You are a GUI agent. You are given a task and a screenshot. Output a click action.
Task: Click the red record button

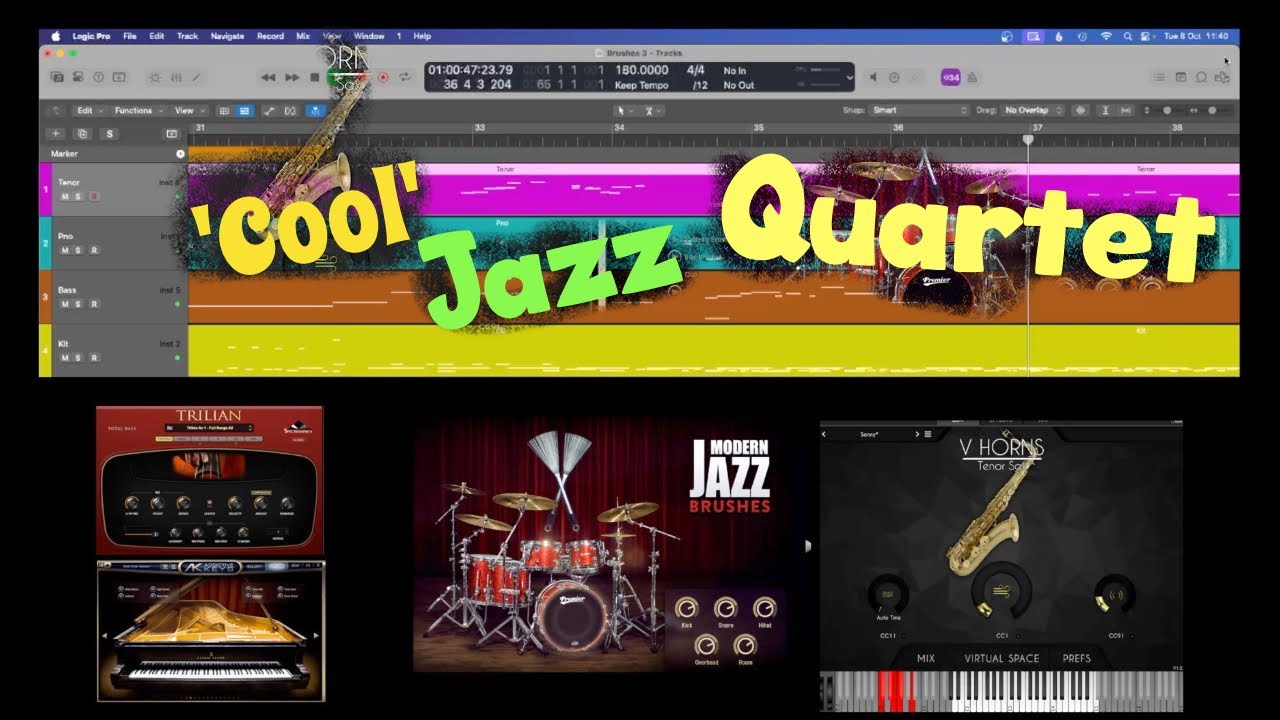click(383, 77)
